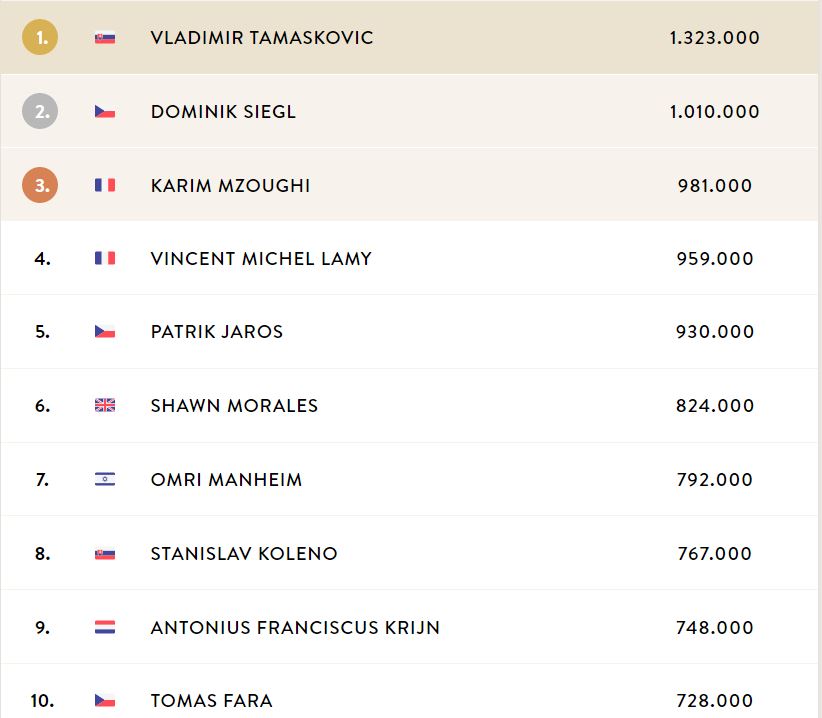Select the rank number 7 row marker
822x718 pixels.
[x=42, y=480]
